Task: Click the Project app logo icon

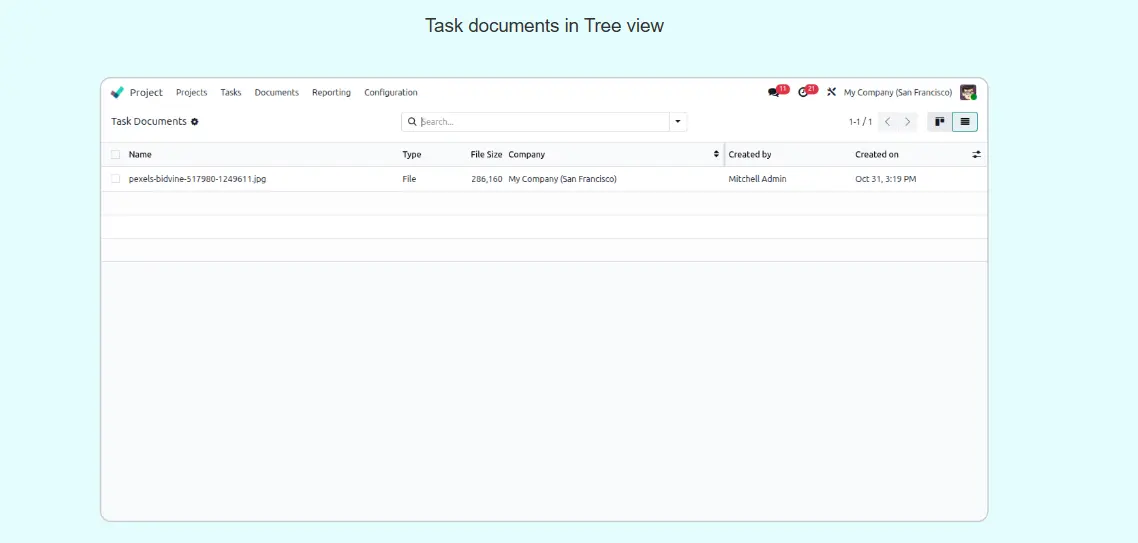Action: coord(118,92)
